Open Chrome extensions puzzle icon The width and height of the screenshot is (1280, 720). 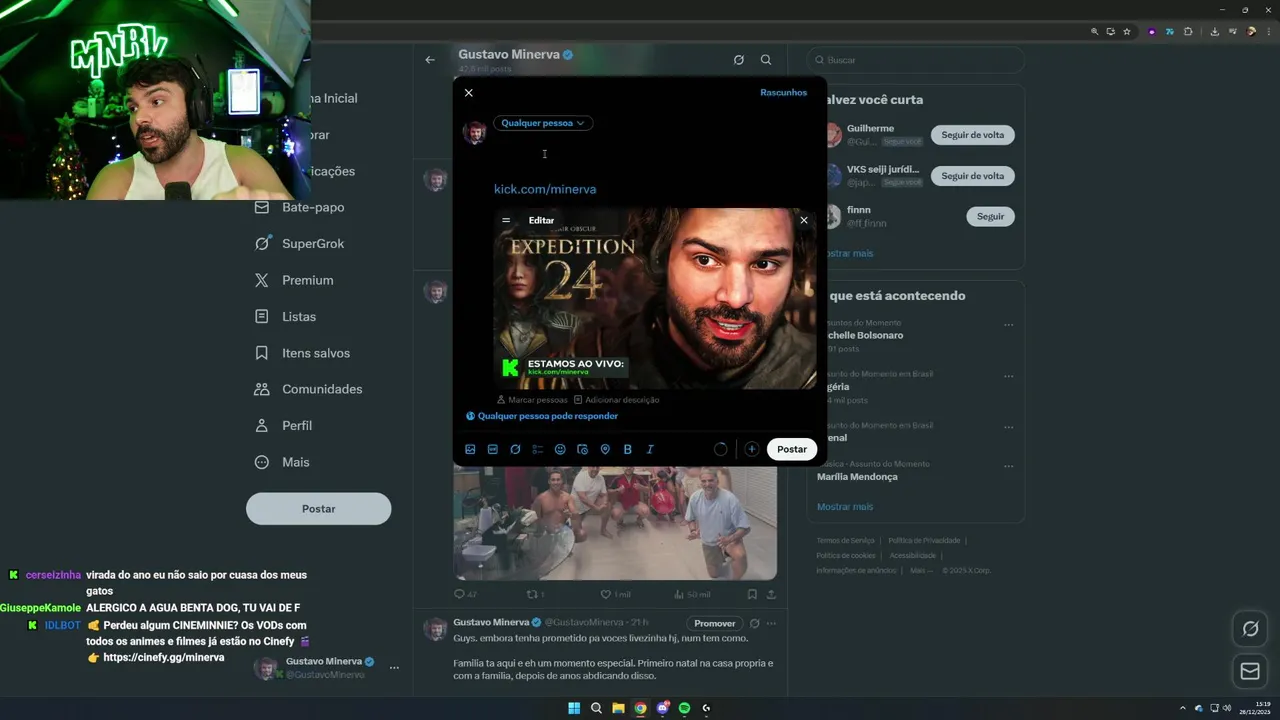tap(1188, 32)
